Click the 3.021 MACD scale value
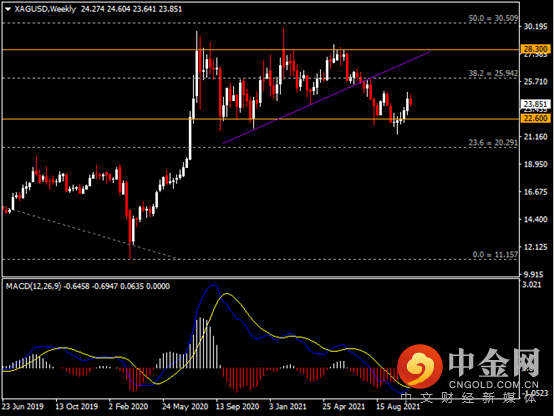The width and height of the screenshot is (554, 416). coord(531,285)
